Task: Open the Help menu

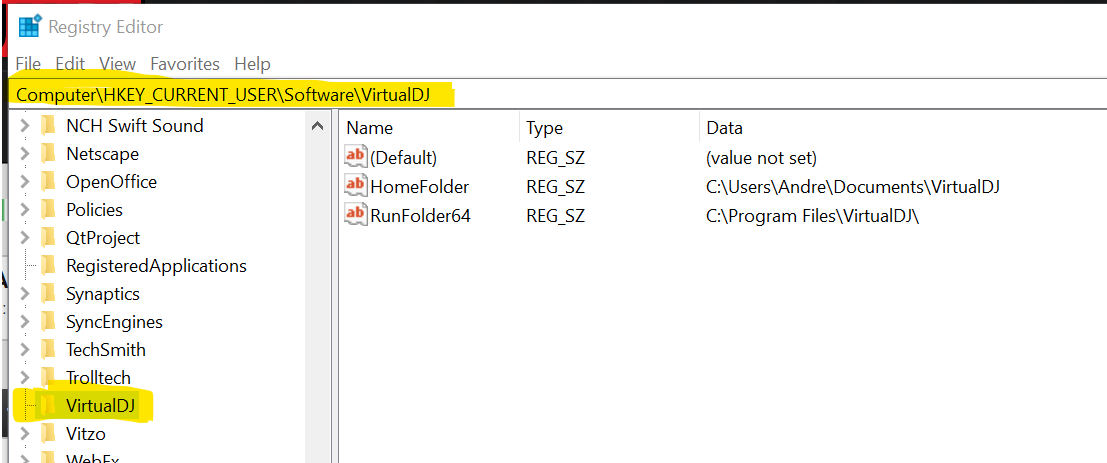Action: click(252, 64)
